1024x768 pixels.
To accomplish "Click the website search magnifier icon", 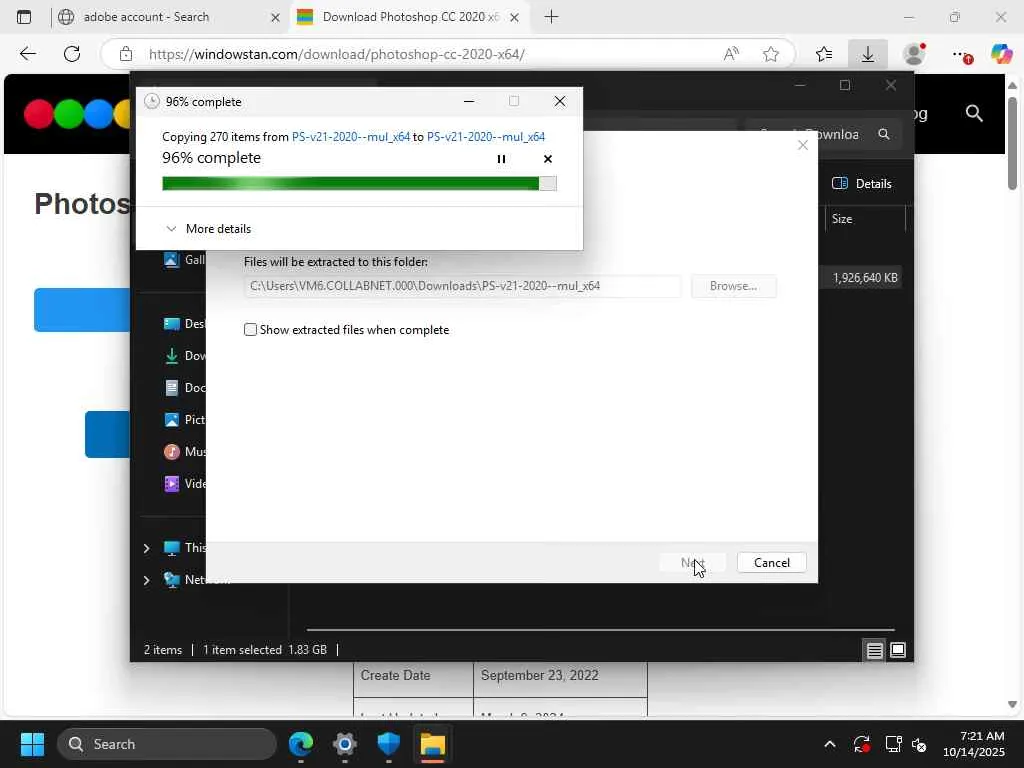I will coord(974,114).
